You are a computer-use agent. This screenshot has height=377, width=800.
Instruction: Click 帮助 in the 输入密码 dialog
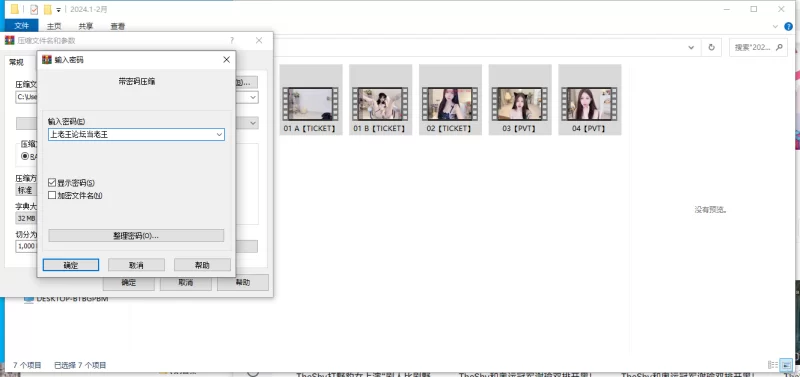point(202,265)
